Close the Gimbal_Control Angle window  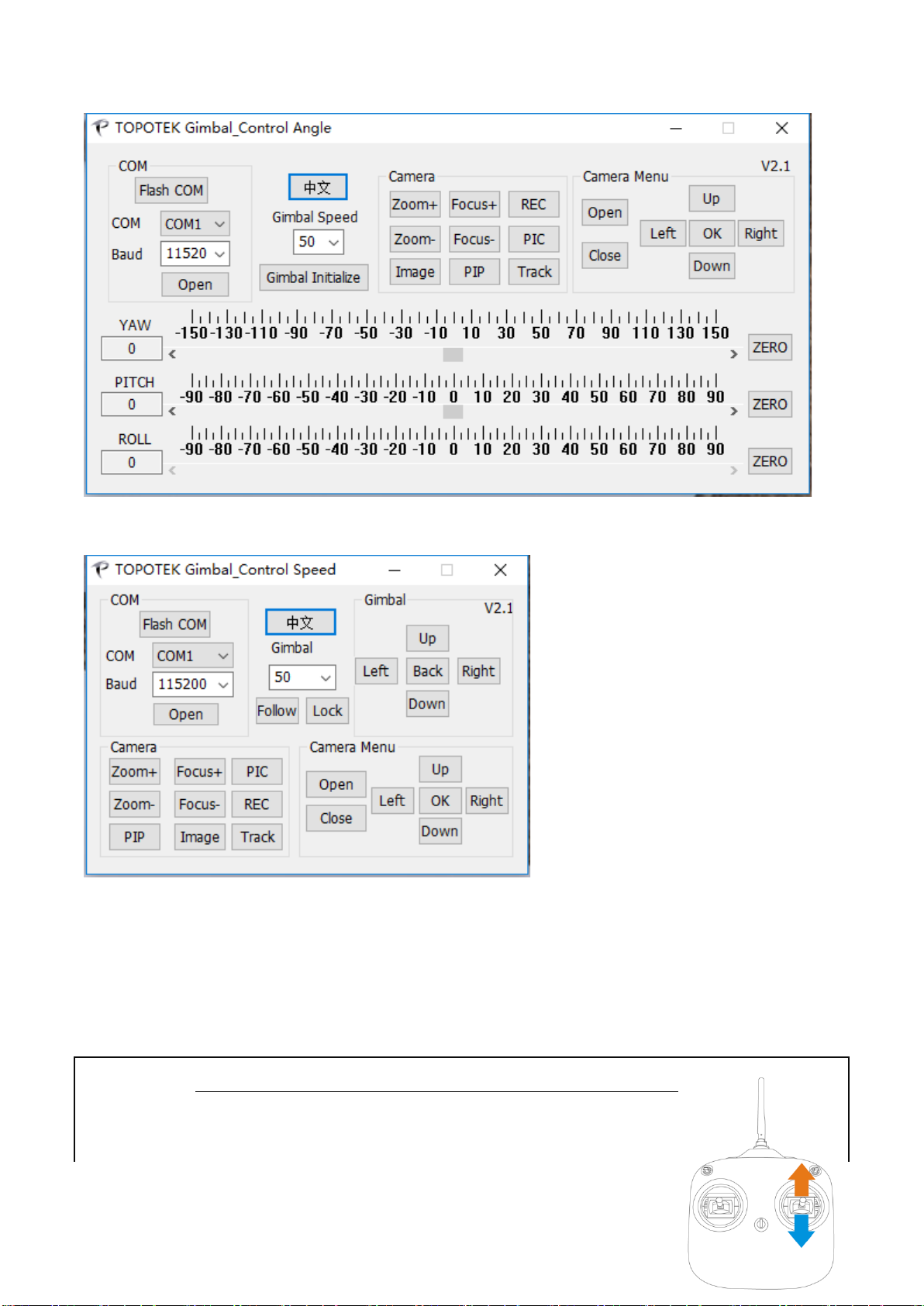[782, 129]
